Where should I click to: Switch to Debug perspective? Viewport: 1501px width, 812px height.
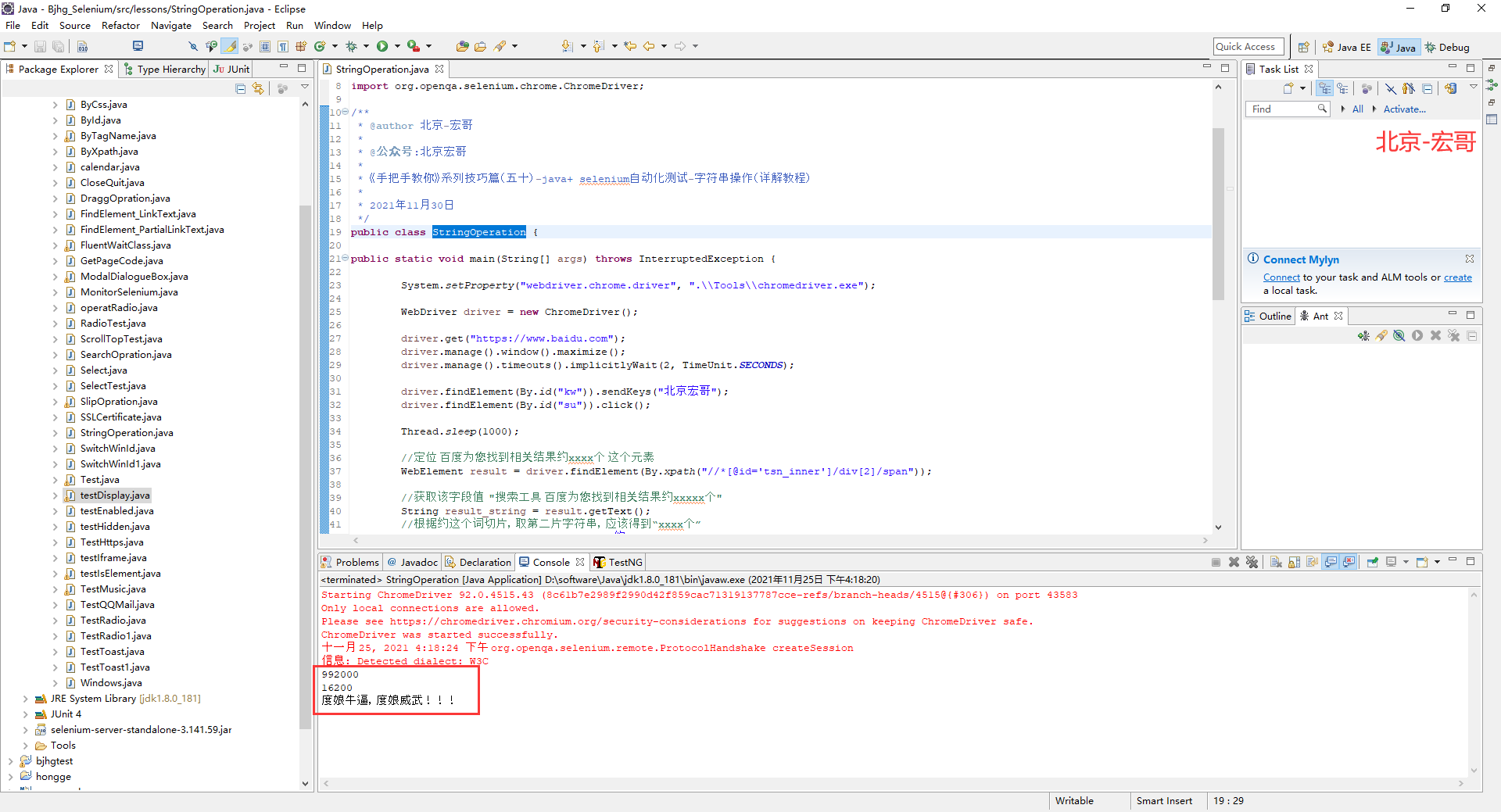pyautogui.click(x=1447, y=47)
